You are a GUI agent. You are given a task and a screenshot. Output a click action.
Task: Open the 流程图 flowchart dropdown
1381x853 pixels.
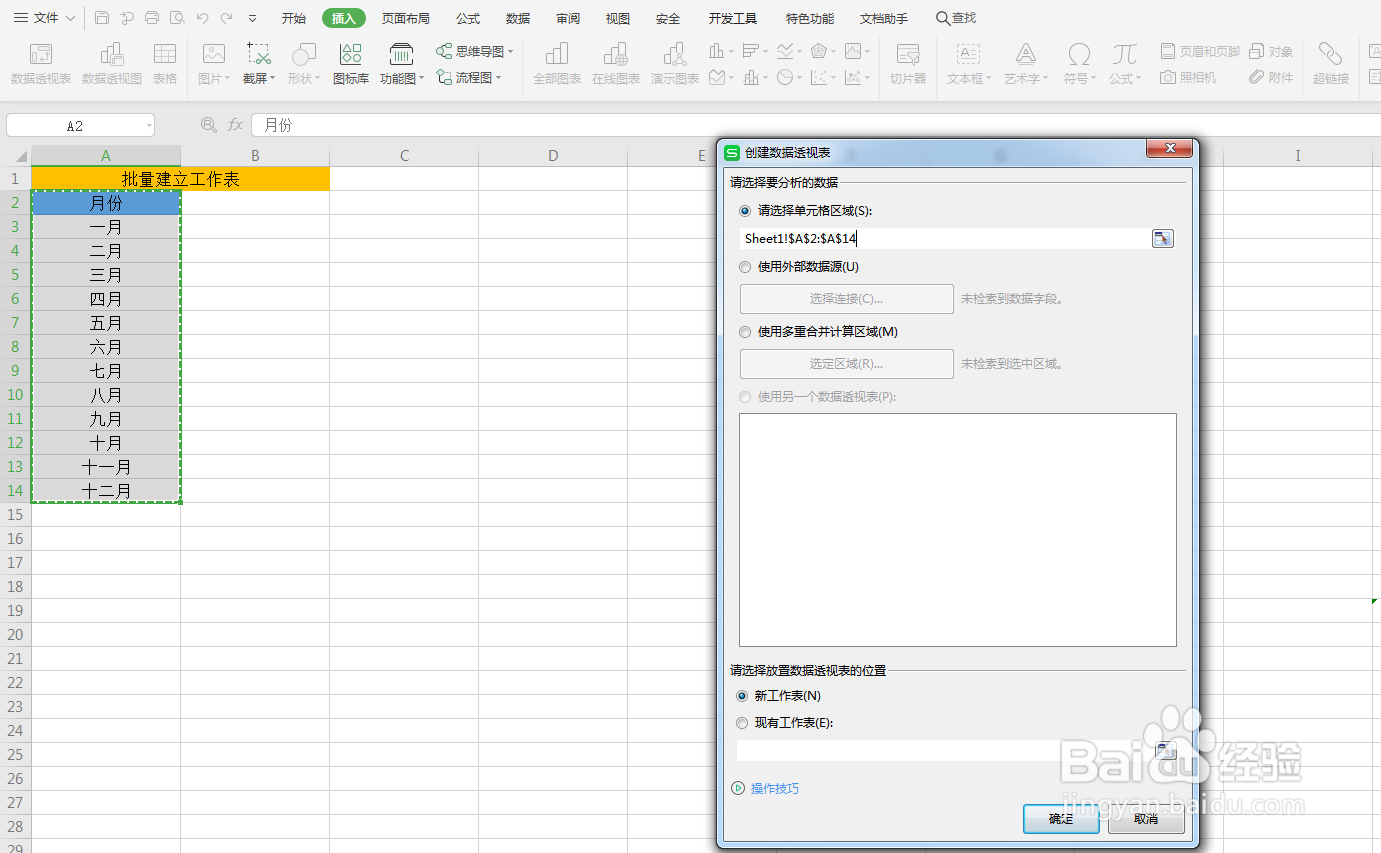point(498,77)
